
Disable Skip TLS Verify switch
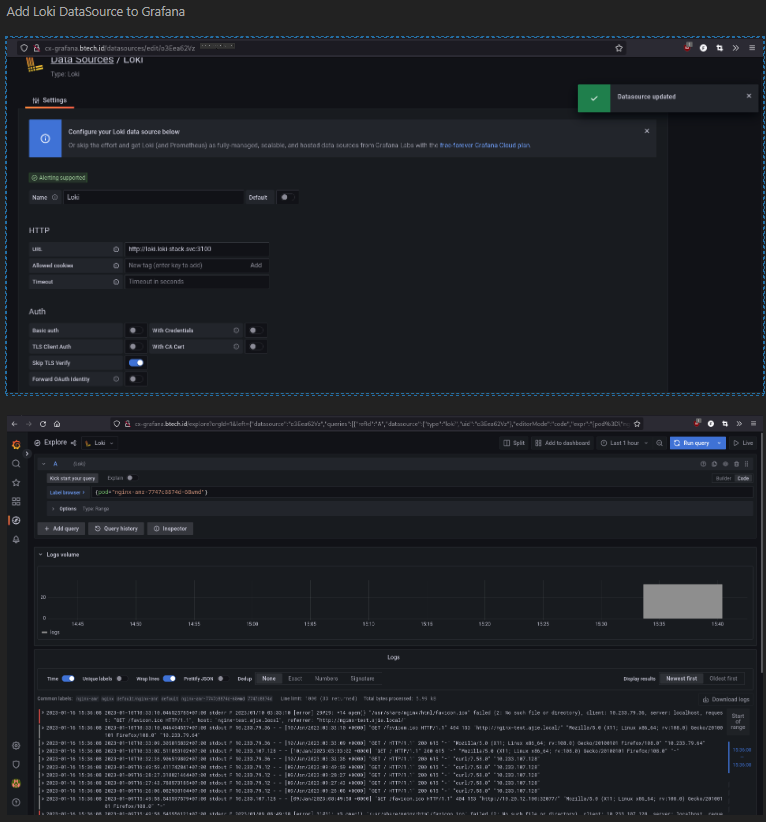coord(136,363)
